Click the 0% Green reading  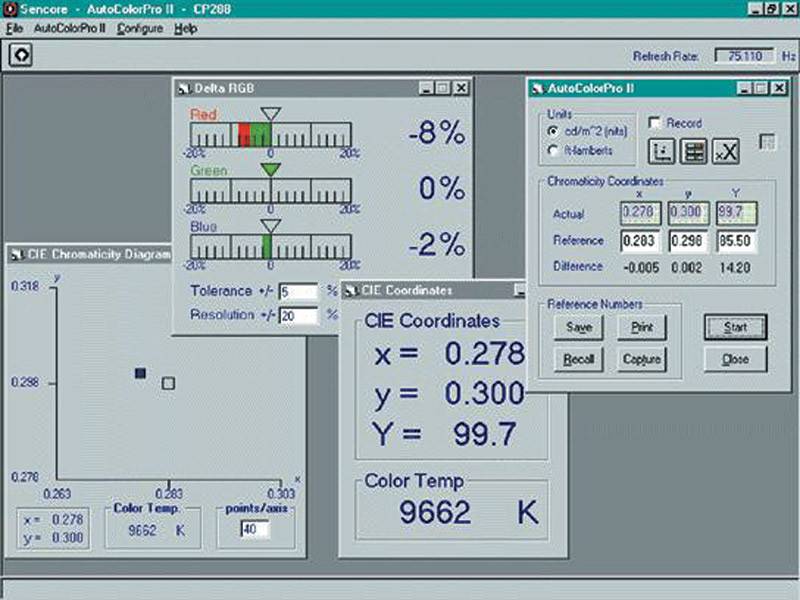tap(442, 188)
